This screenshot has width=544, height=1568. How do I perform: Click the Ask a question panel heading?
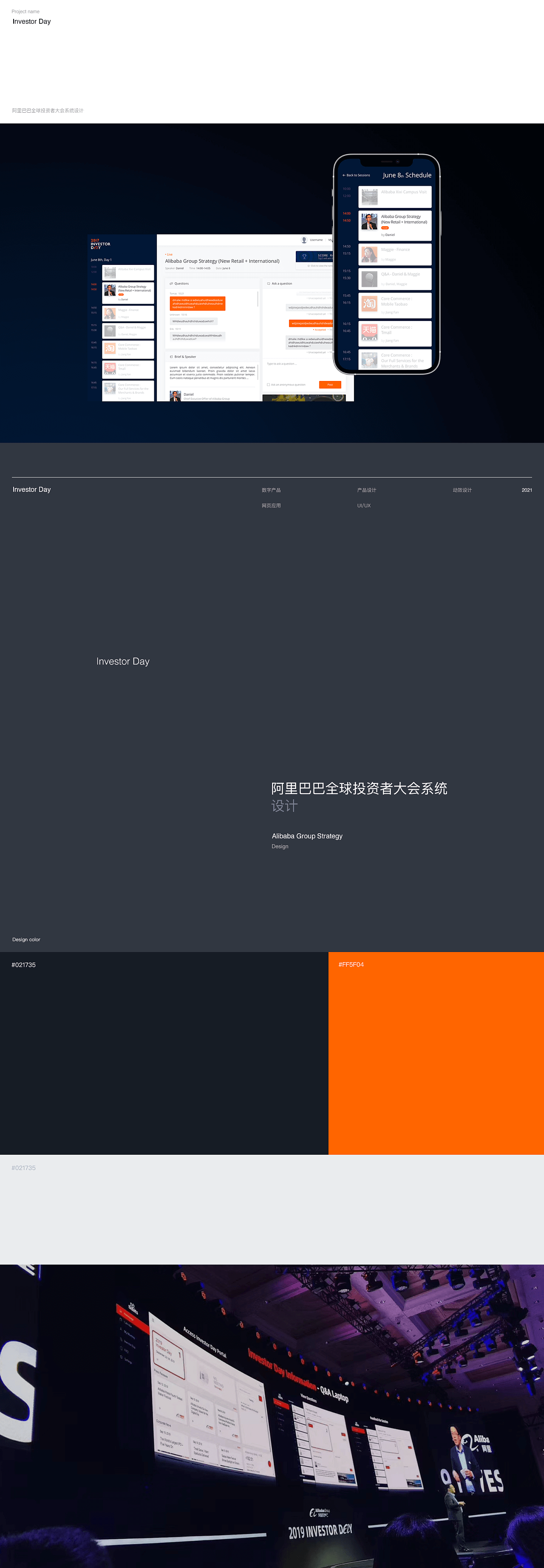tap(280, 284)
